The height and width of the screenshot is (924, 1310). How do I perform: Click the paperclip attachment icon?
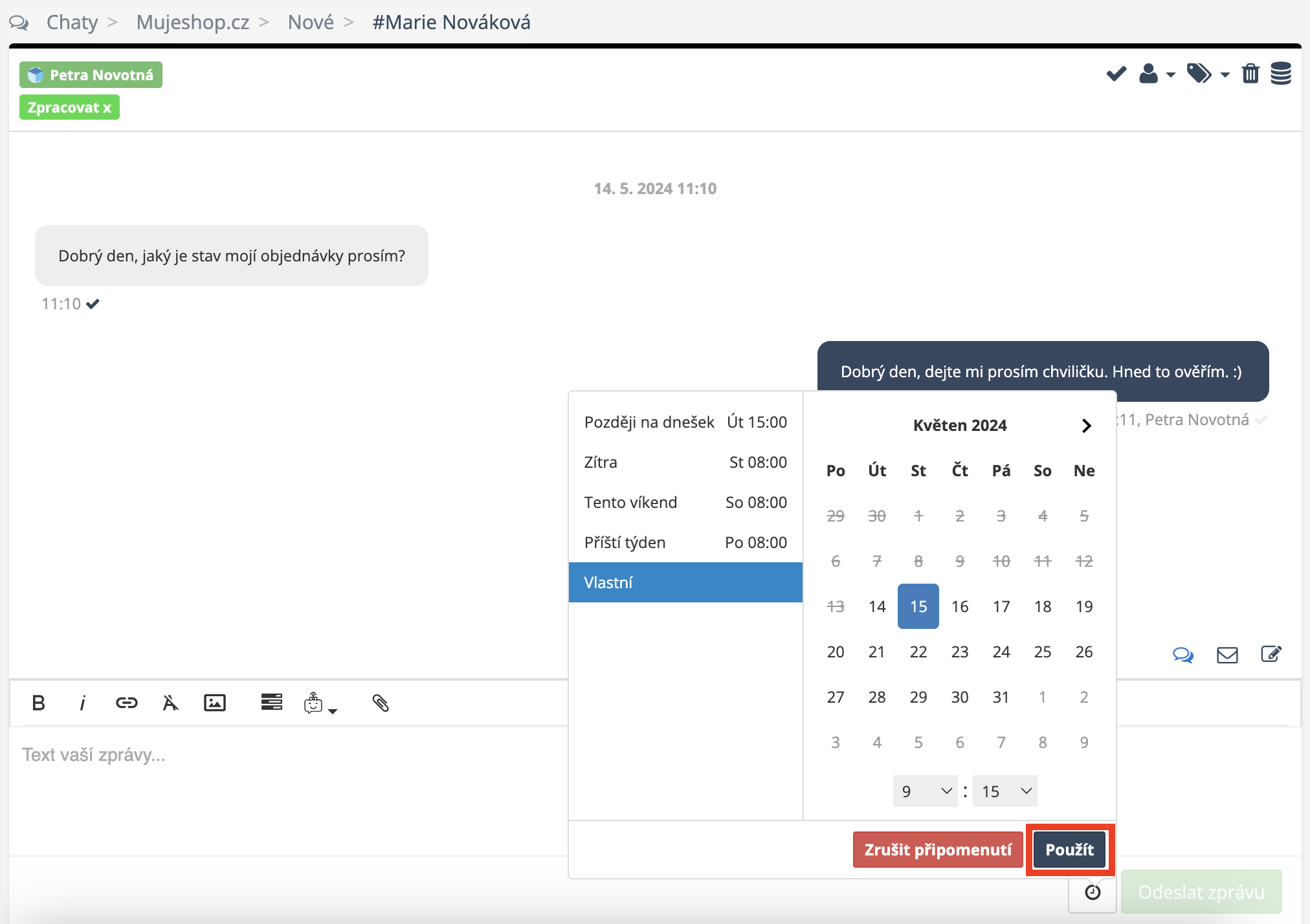tap(381, 703)
